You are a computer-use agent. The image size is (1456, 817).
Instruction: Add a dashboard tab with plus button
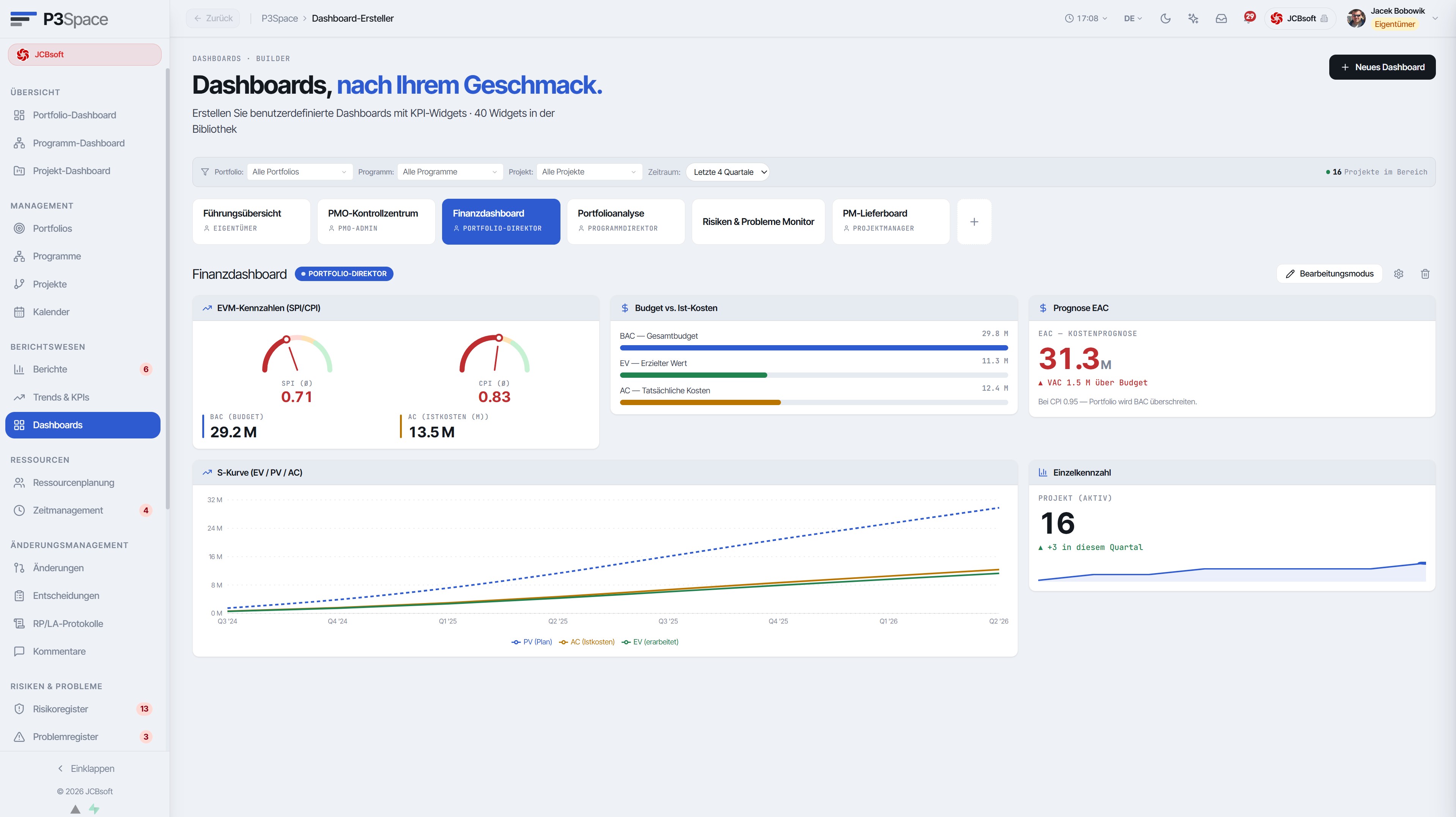coord(974,222)
